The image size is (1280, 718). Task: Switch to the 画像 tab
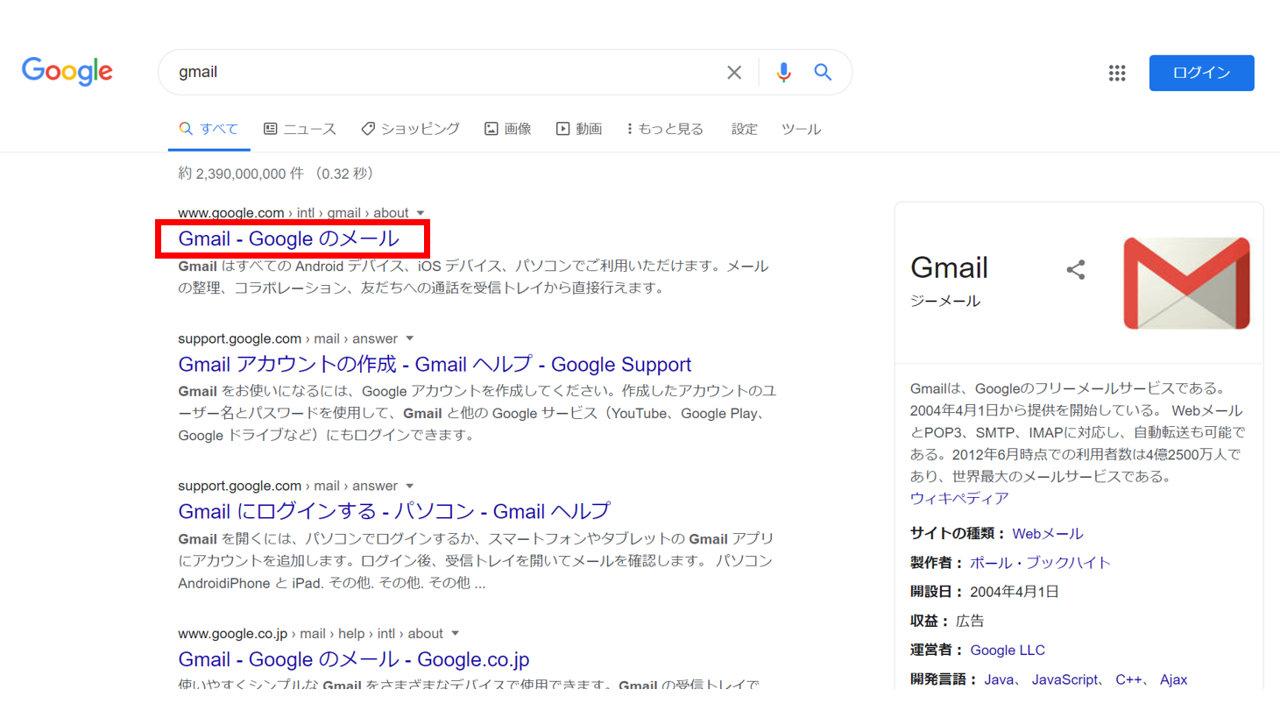point(508,129)
